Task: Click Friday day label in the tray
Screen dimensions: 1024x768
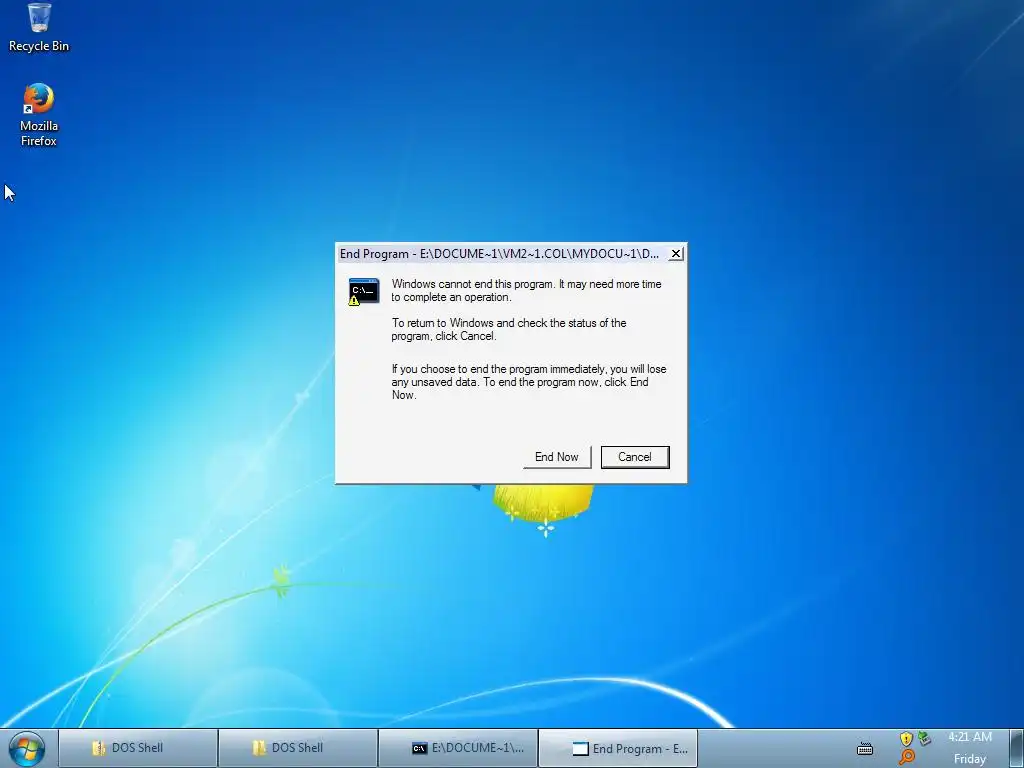Action: point(970,759)
